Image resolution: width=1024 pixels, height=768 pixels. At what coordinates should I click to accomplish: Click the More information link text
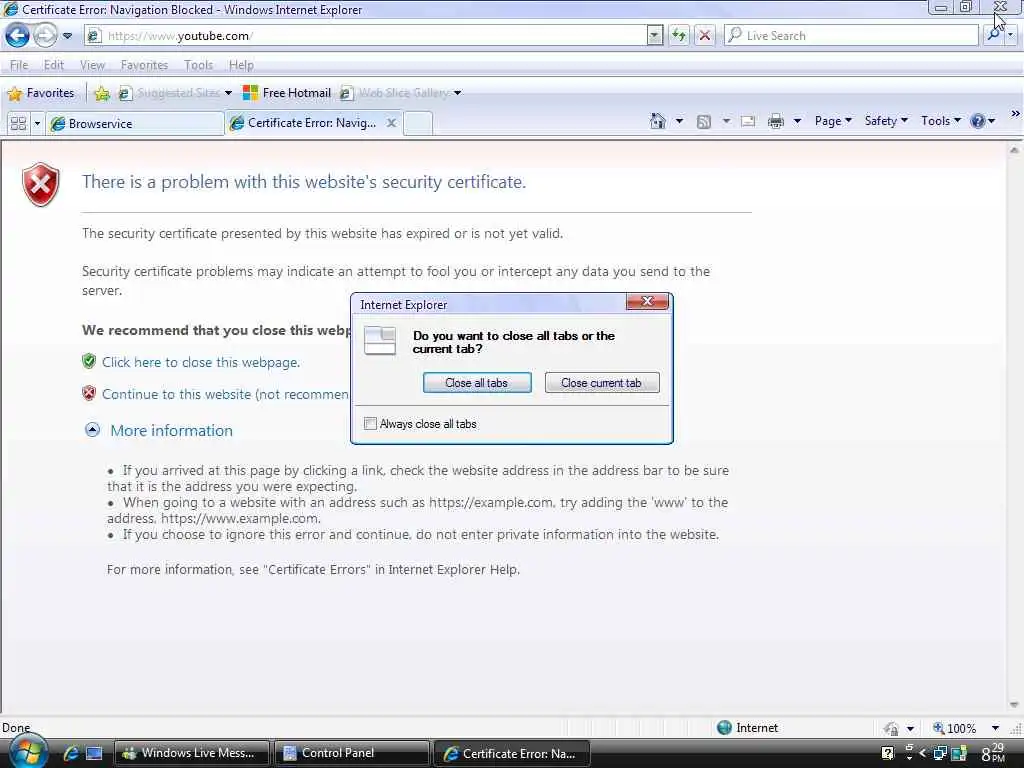[171, 430]
